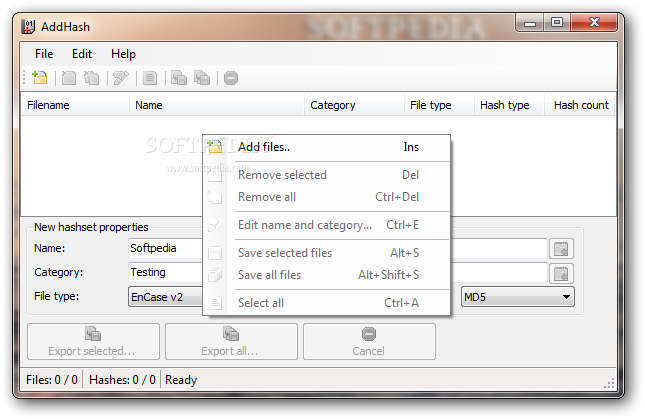Click the Select all toolbar icon
The width and height of the screenshot is (645, 419).
point(150,78)
